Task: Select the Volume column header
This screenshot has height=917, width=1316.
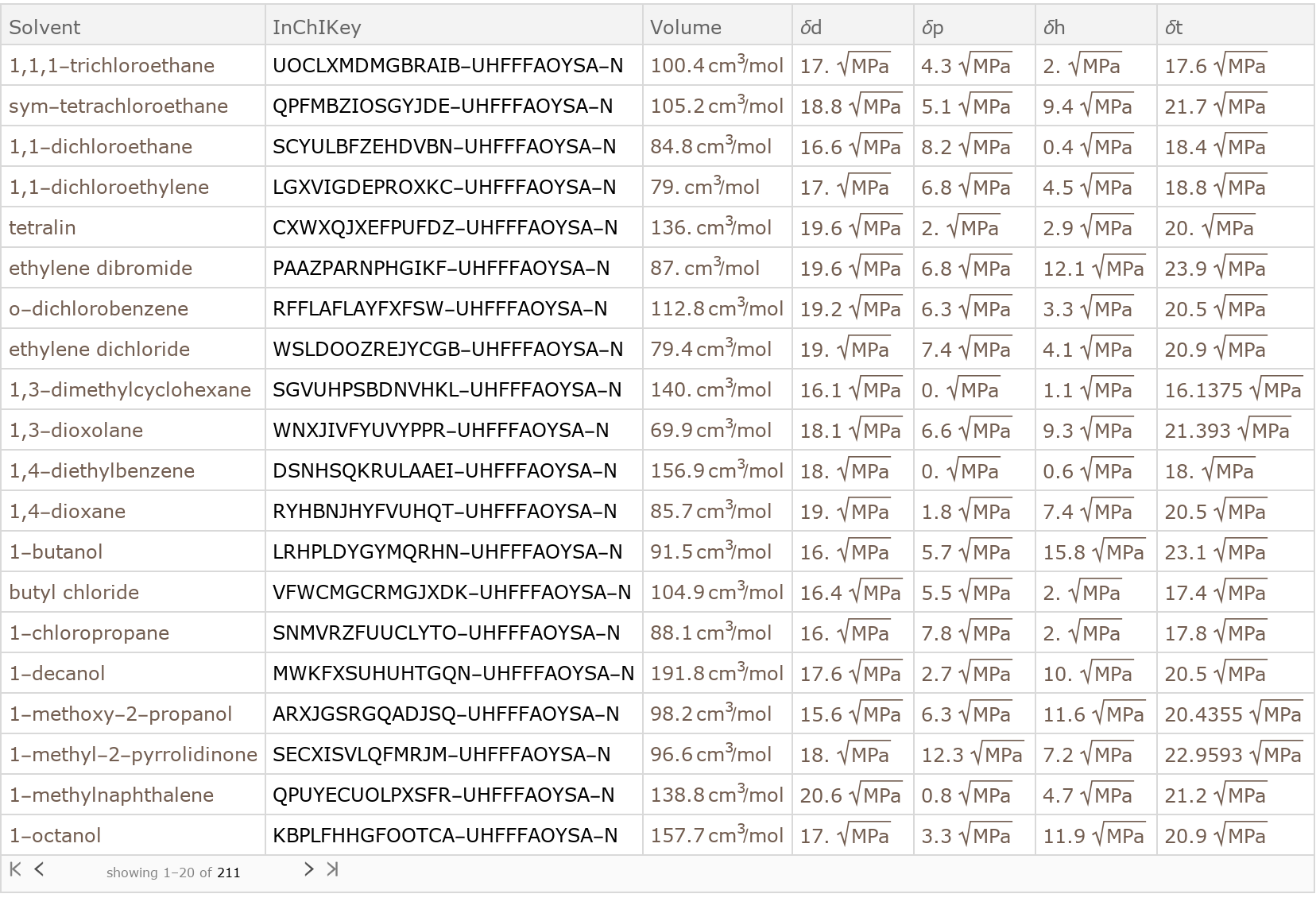Action: 685,27
